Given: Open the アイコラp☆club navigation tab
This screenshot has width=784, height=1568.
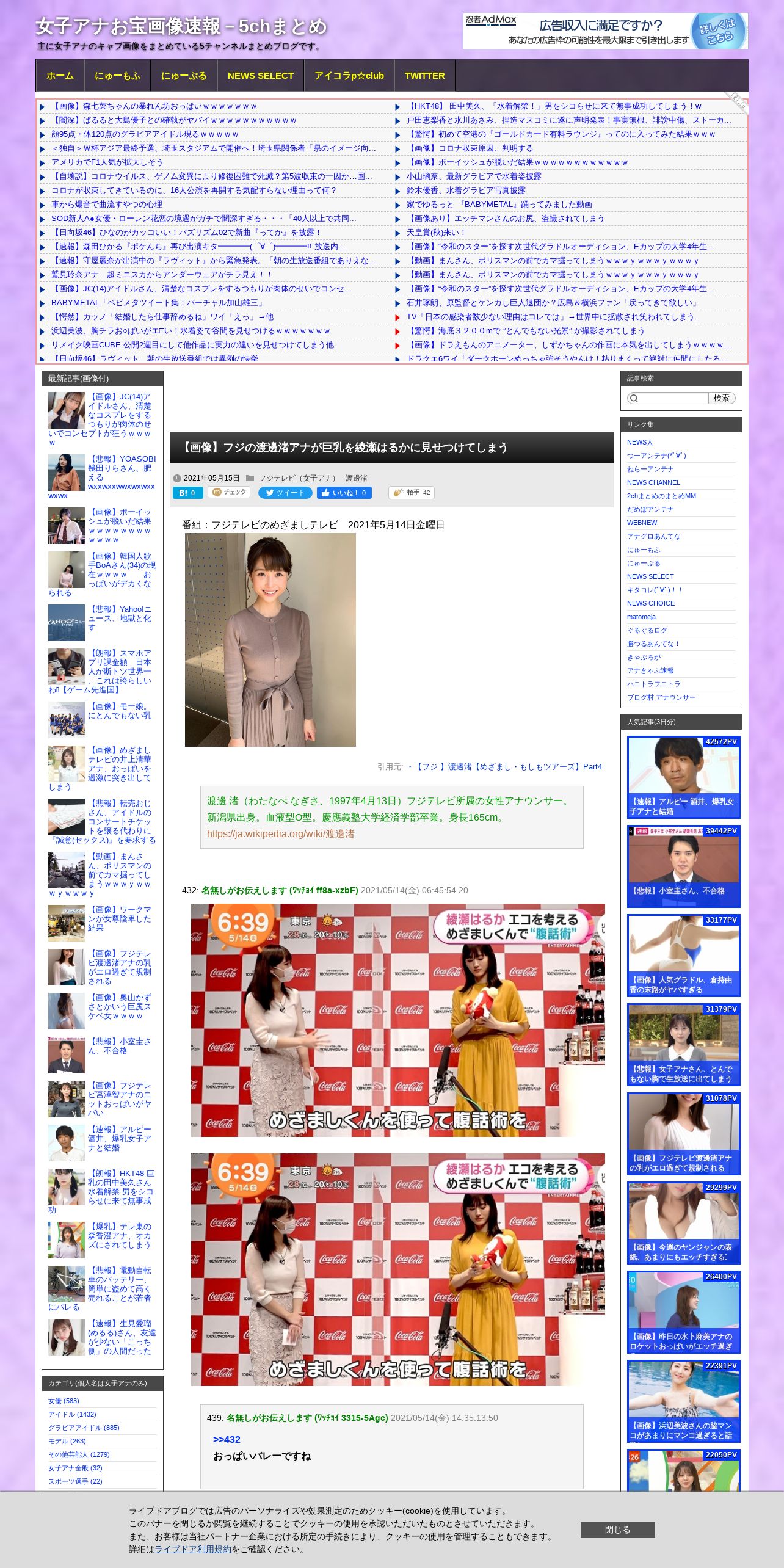Looking at the screenshot, I should click(349, 76).
